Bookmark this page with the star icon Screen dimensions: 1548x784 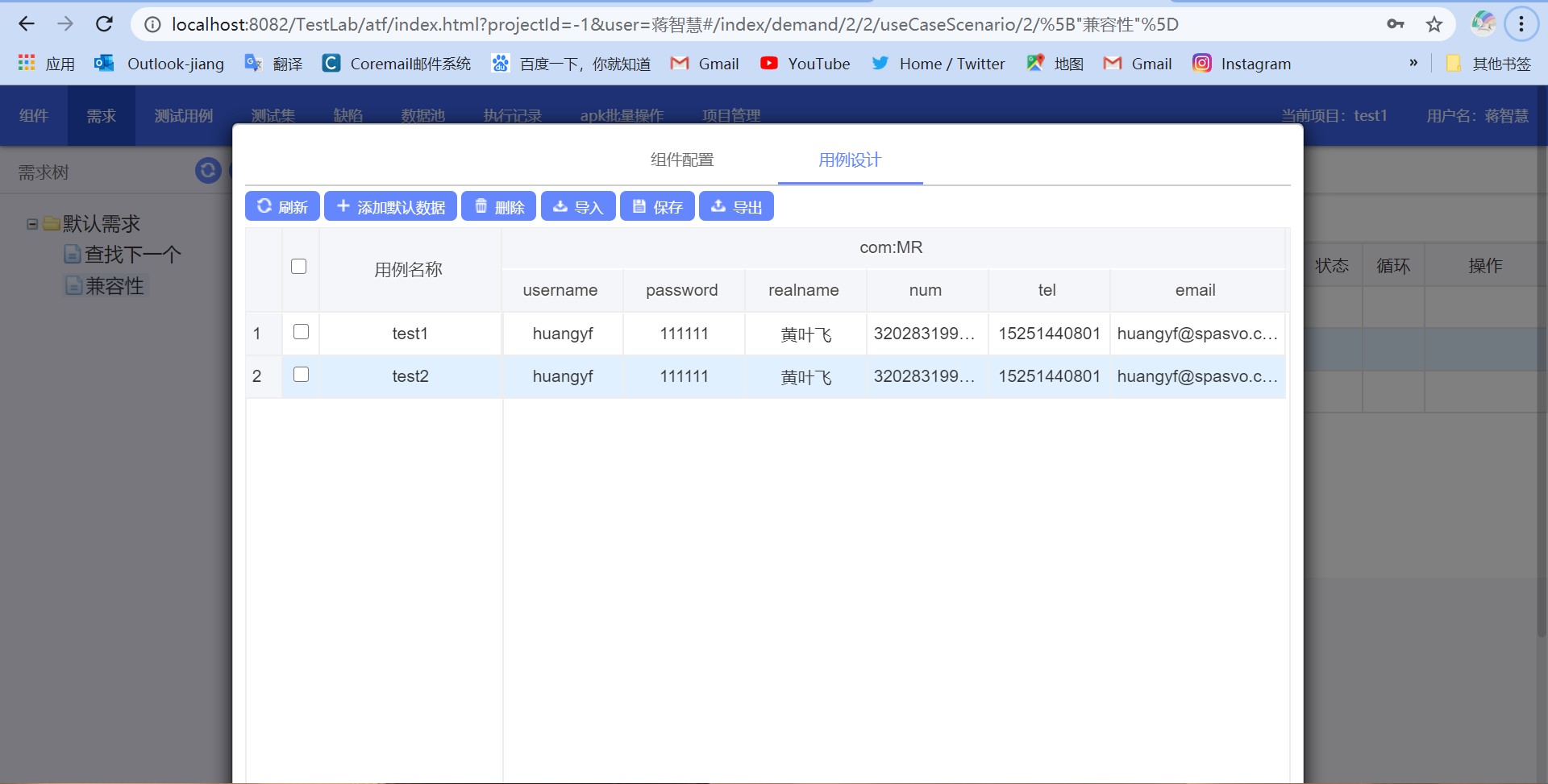[x=1434, y=24]
